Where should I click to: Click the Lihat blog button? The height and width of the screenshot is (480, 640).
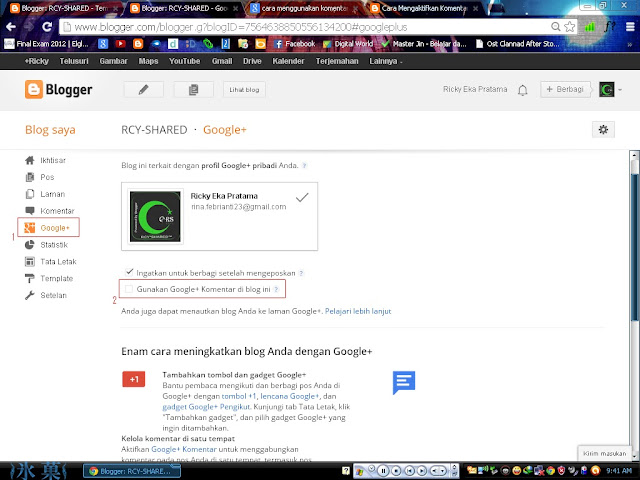click(244, 90)
